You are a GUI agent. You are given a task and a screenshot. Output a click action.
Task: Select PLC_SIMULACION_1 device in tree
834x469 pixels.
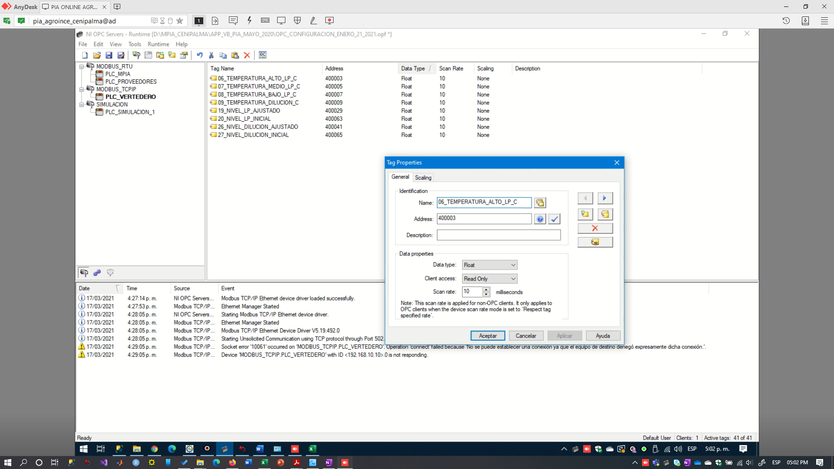point(130,112)
